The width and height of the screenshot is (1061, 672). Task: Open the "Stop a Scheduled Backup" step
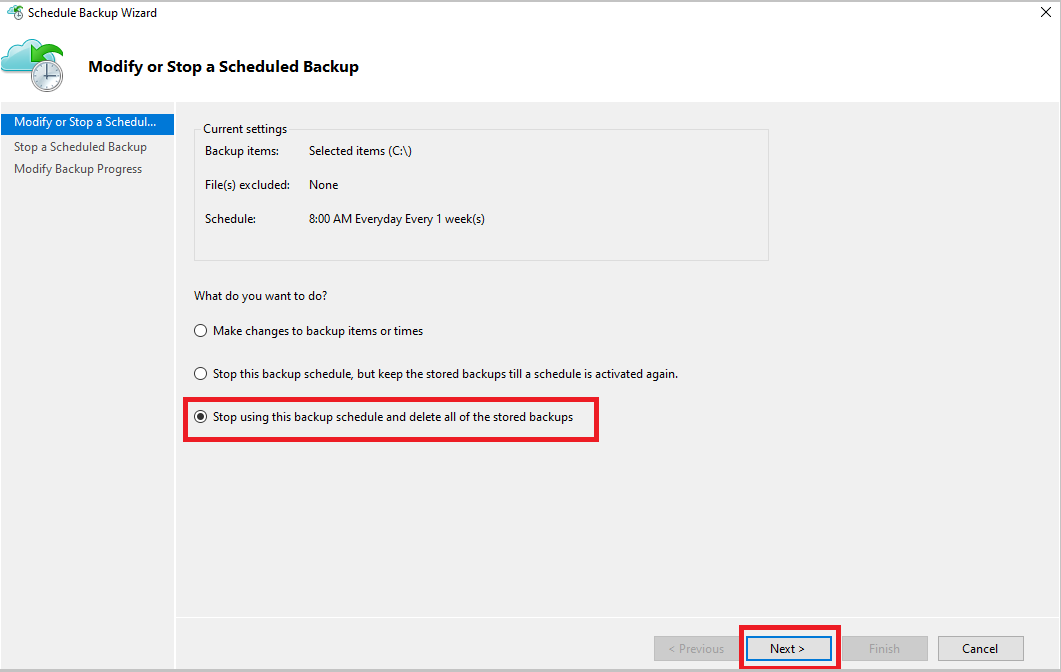coord(79,146)
